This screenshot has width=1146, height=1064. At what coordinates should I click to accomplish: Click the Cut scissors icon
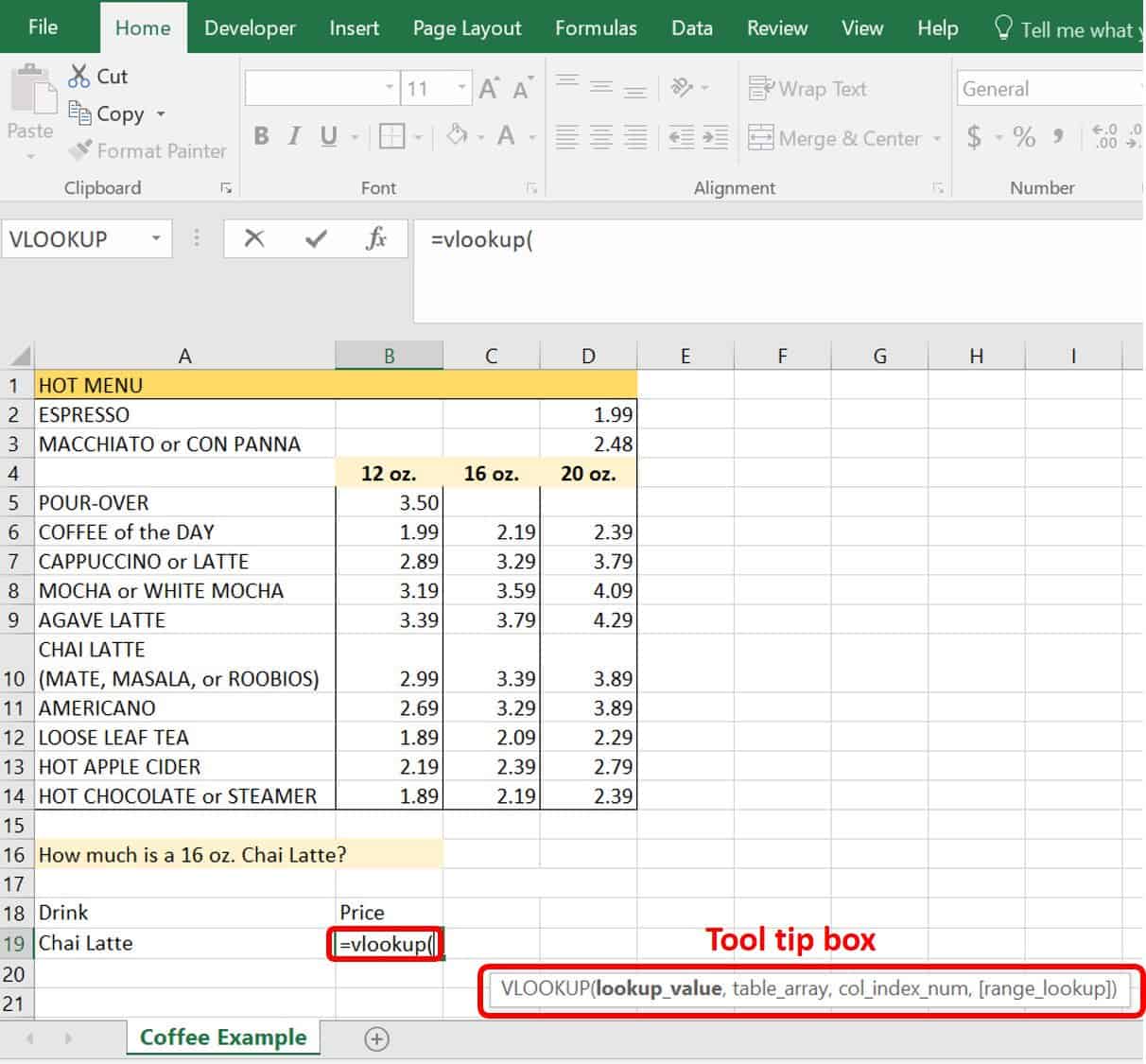point(79,77)
